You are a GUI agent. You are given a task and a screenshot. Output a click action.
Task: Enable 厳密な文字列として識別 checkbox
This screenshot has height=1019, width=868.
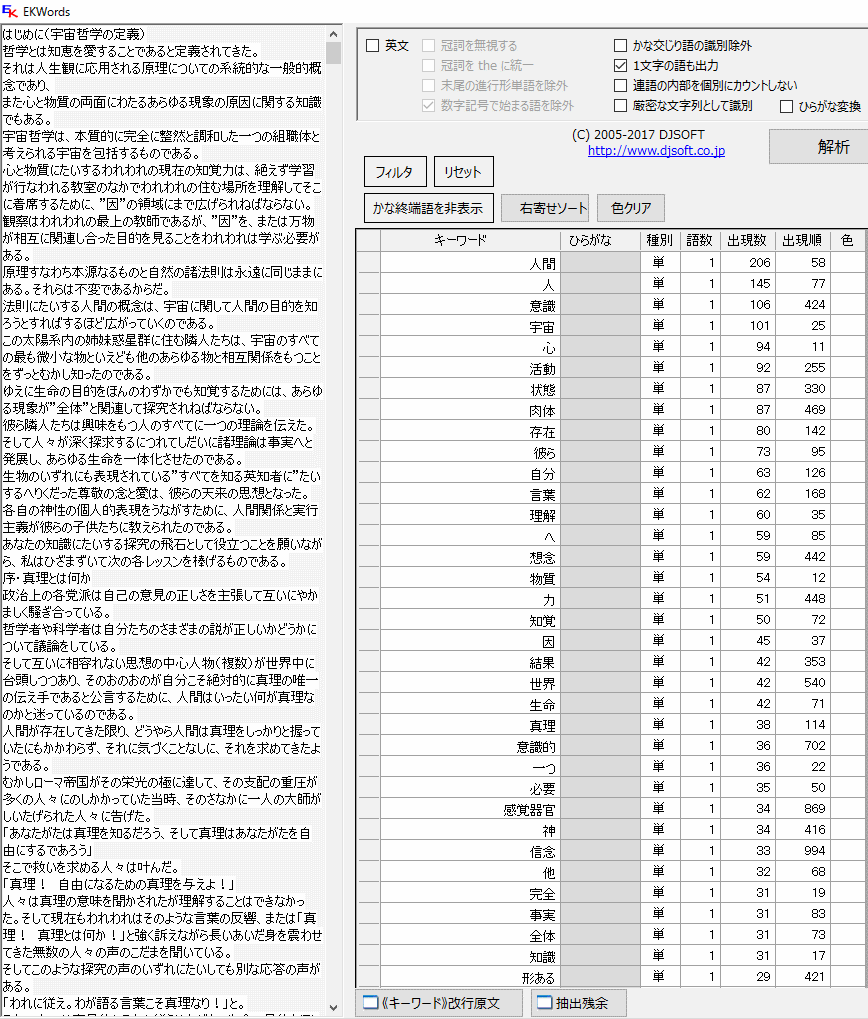click(620, 105)
